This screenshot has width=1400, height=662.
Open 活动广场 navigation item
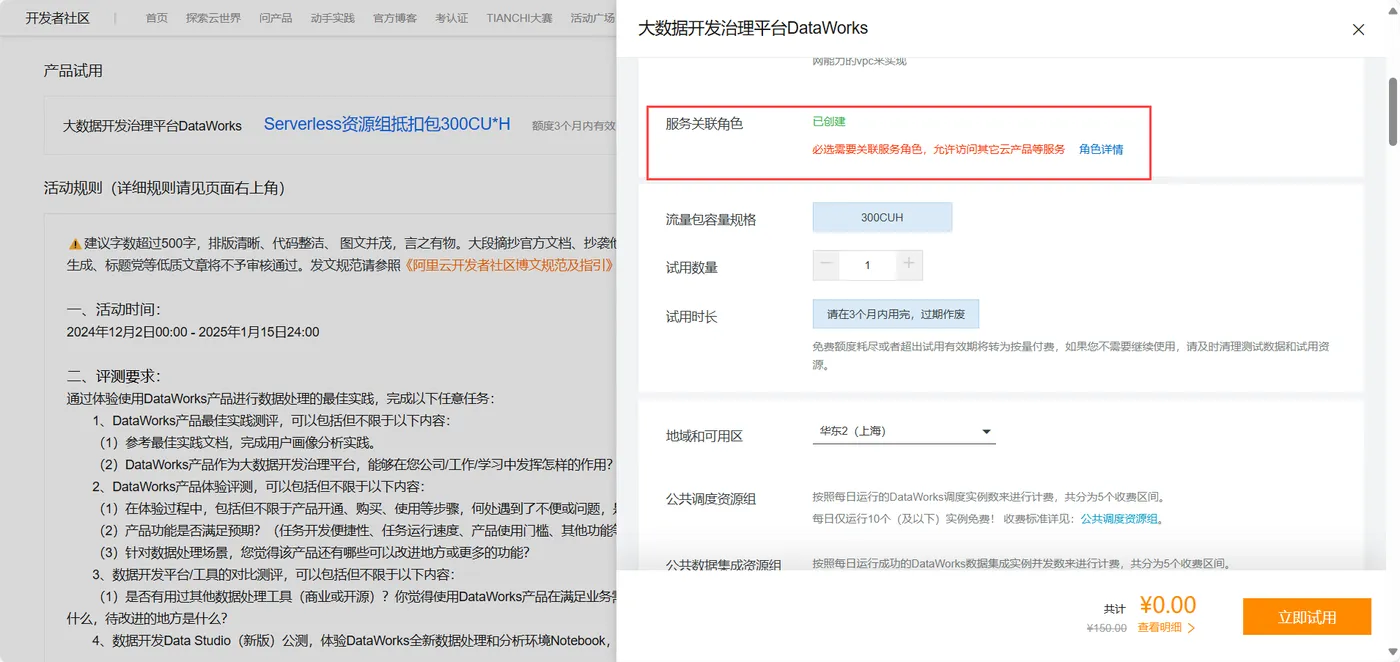592,18
